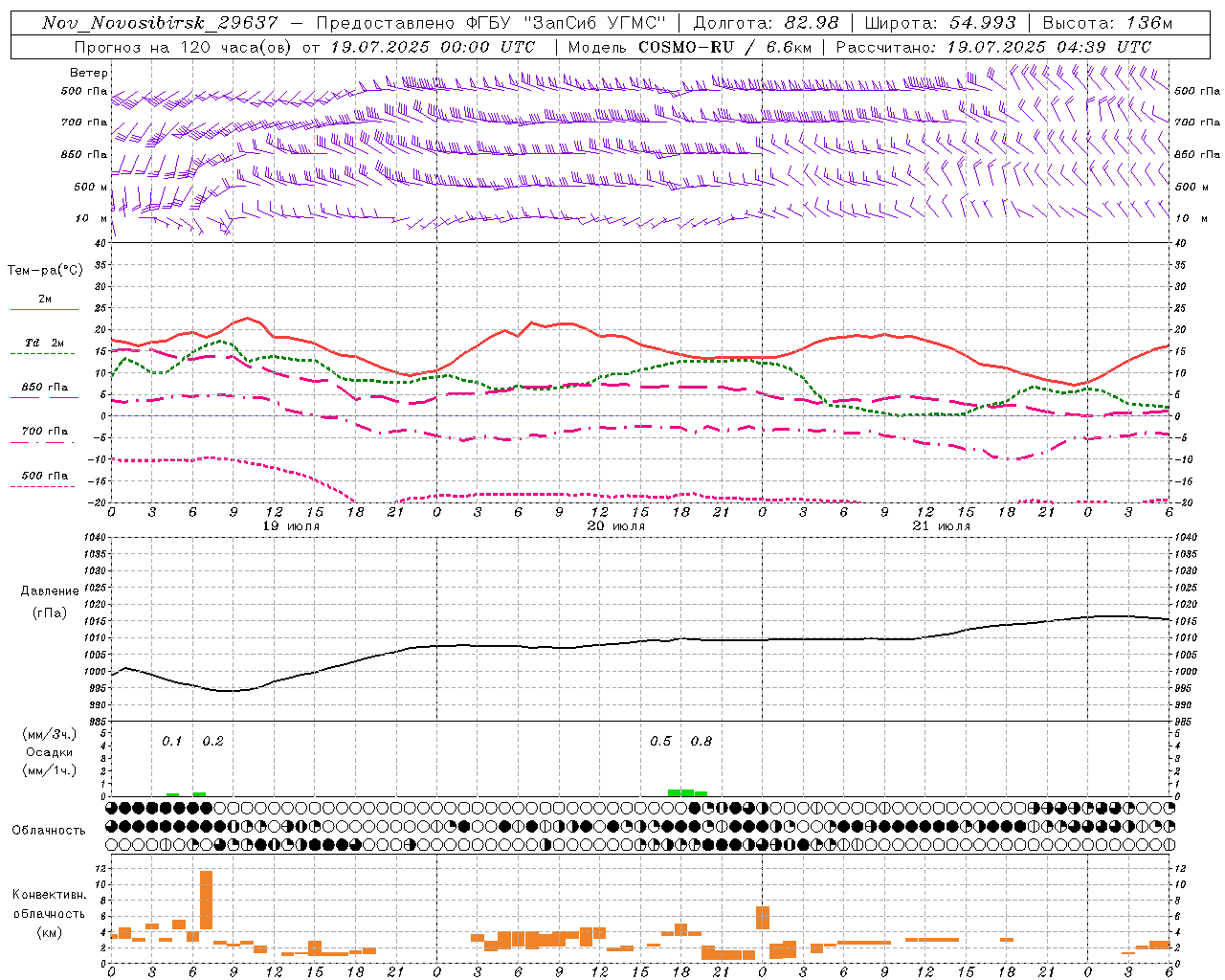Click the Облачность label beside the cloud circles
The width and height of the screenshot is (1225, 980).
[x=49, y=831]
